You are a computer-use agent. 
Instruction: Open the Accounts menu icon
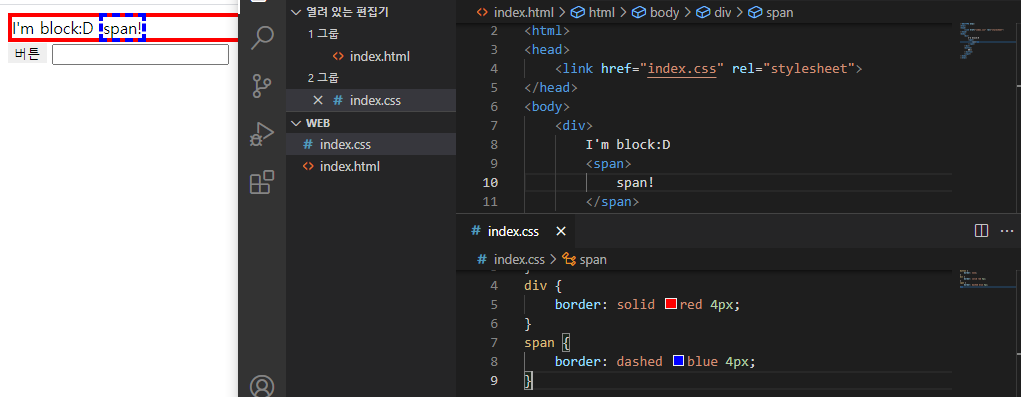click(262, 387)
